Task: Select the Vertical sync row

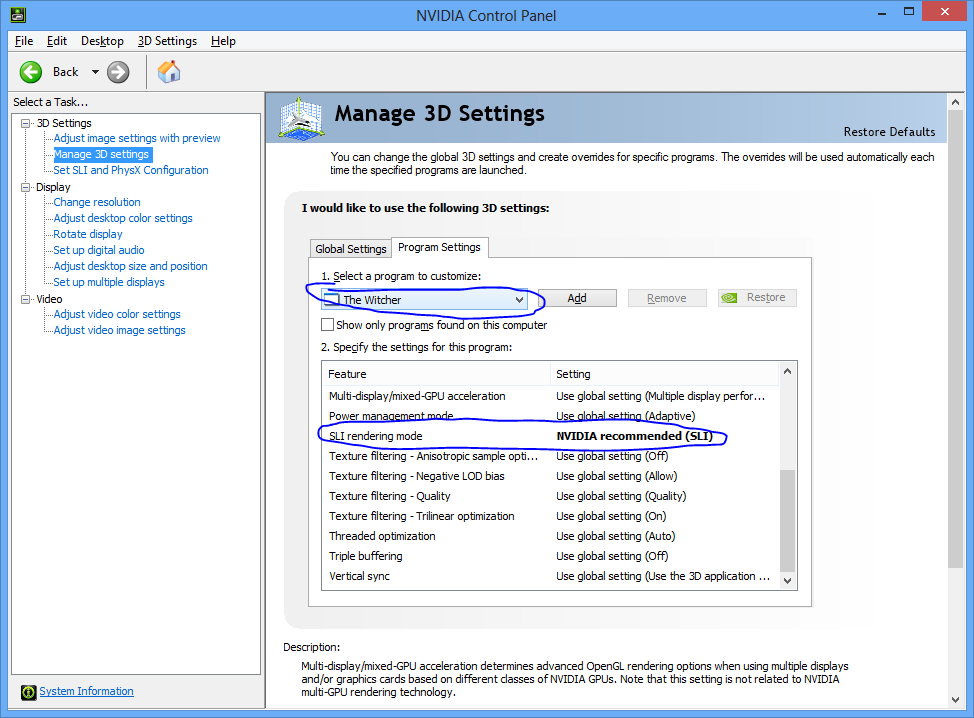Action: (x=550, y=576)
